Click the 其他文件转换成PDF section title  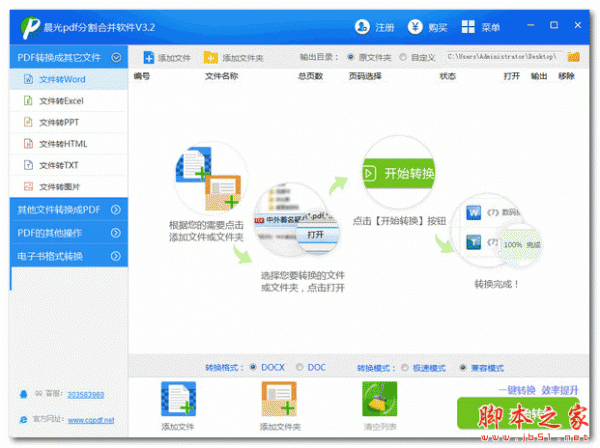click(x=59, y=210)
